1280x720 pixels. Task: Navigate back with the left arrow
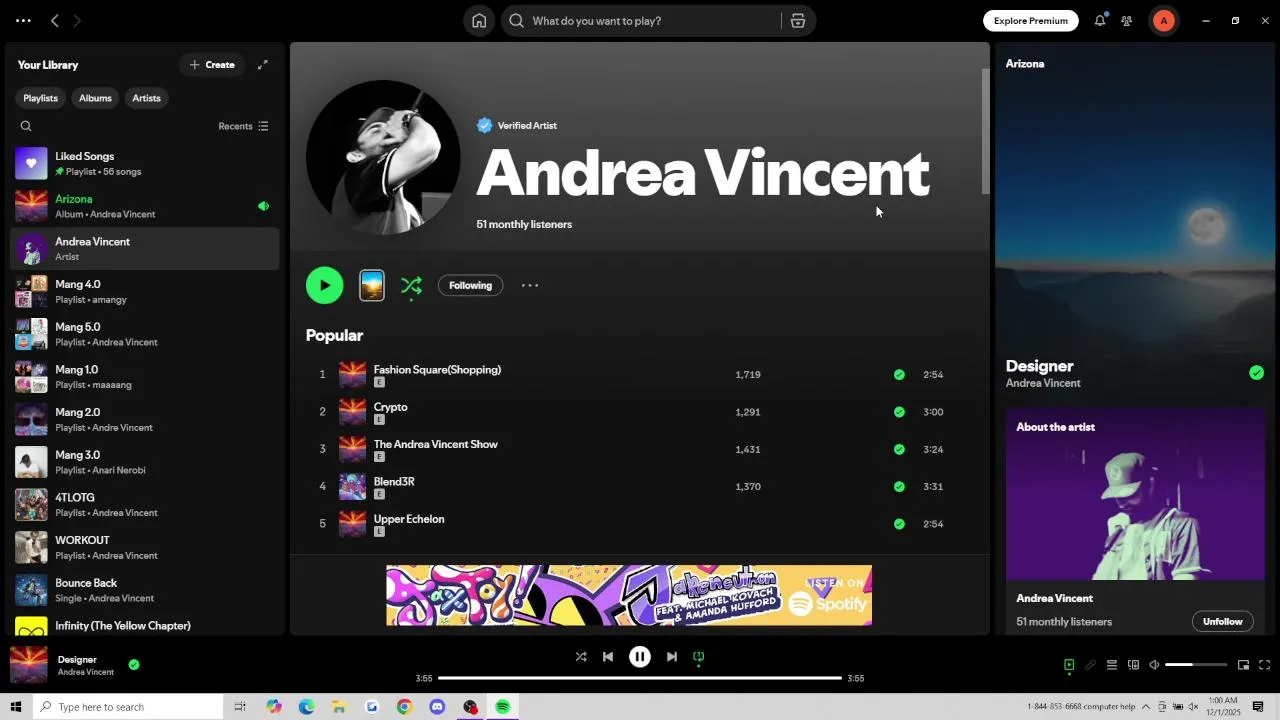(55, 21)
